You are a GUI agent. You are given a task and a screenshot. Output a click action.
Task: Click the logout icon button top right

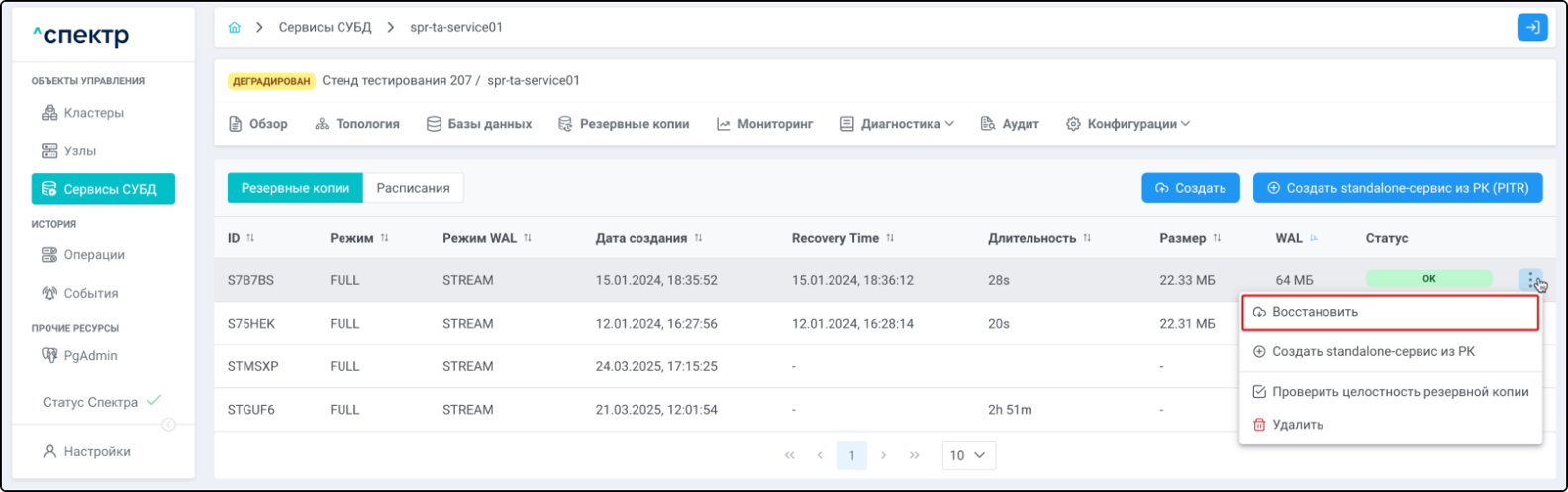[x=1531, y=28]
